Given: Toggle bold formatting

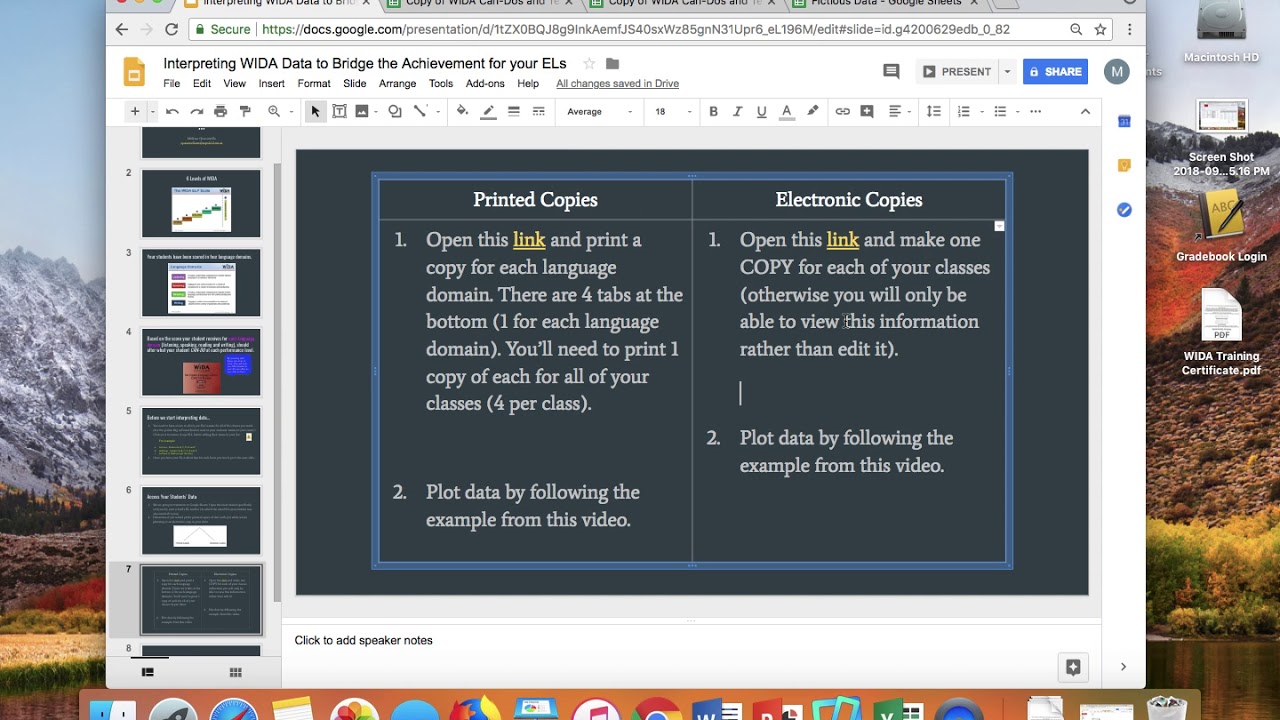Looking at the screenshot, I should (713, 111).
